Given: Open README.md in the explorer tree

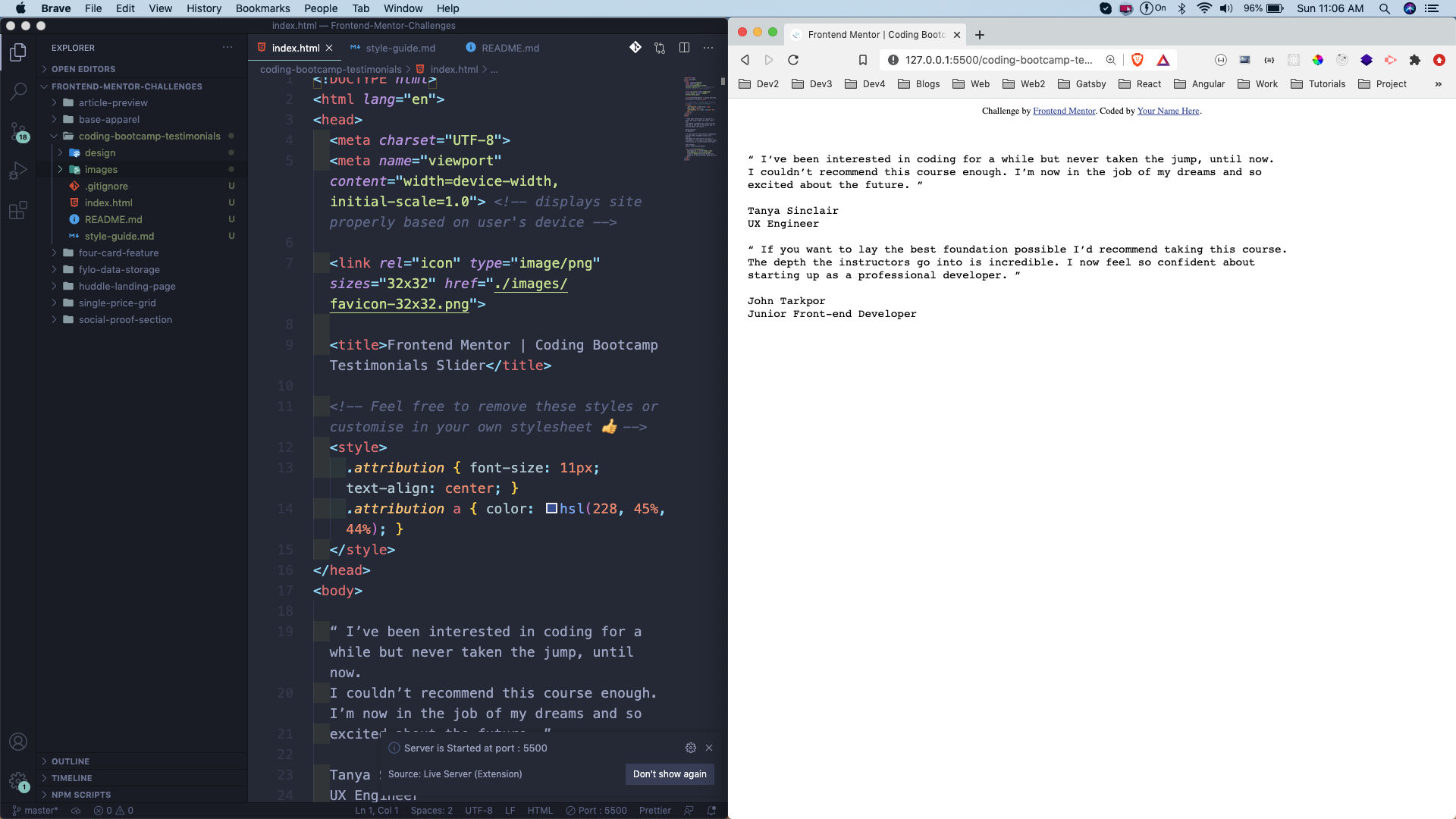Looking at the screenshot, I should [x=113, y=219].
